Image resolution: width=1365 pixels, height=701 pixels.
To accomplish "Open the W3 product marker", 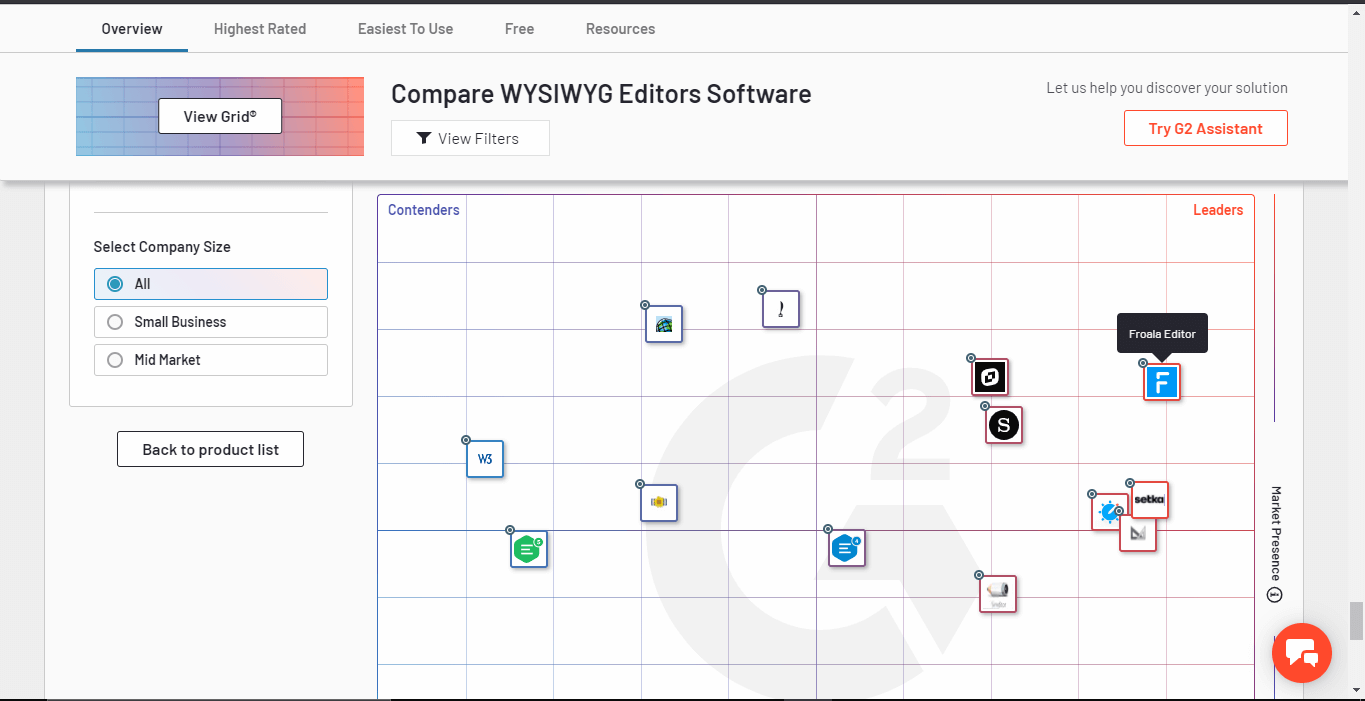I will (x=485, y=459).
